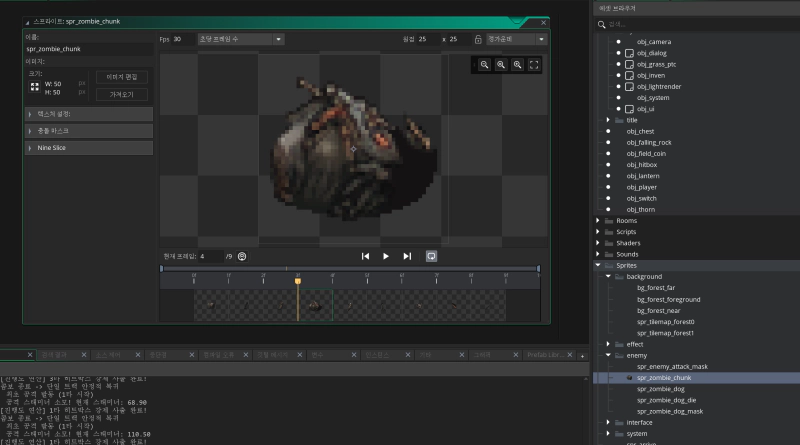Expand the Rooms folder

[x=597, y=220]
